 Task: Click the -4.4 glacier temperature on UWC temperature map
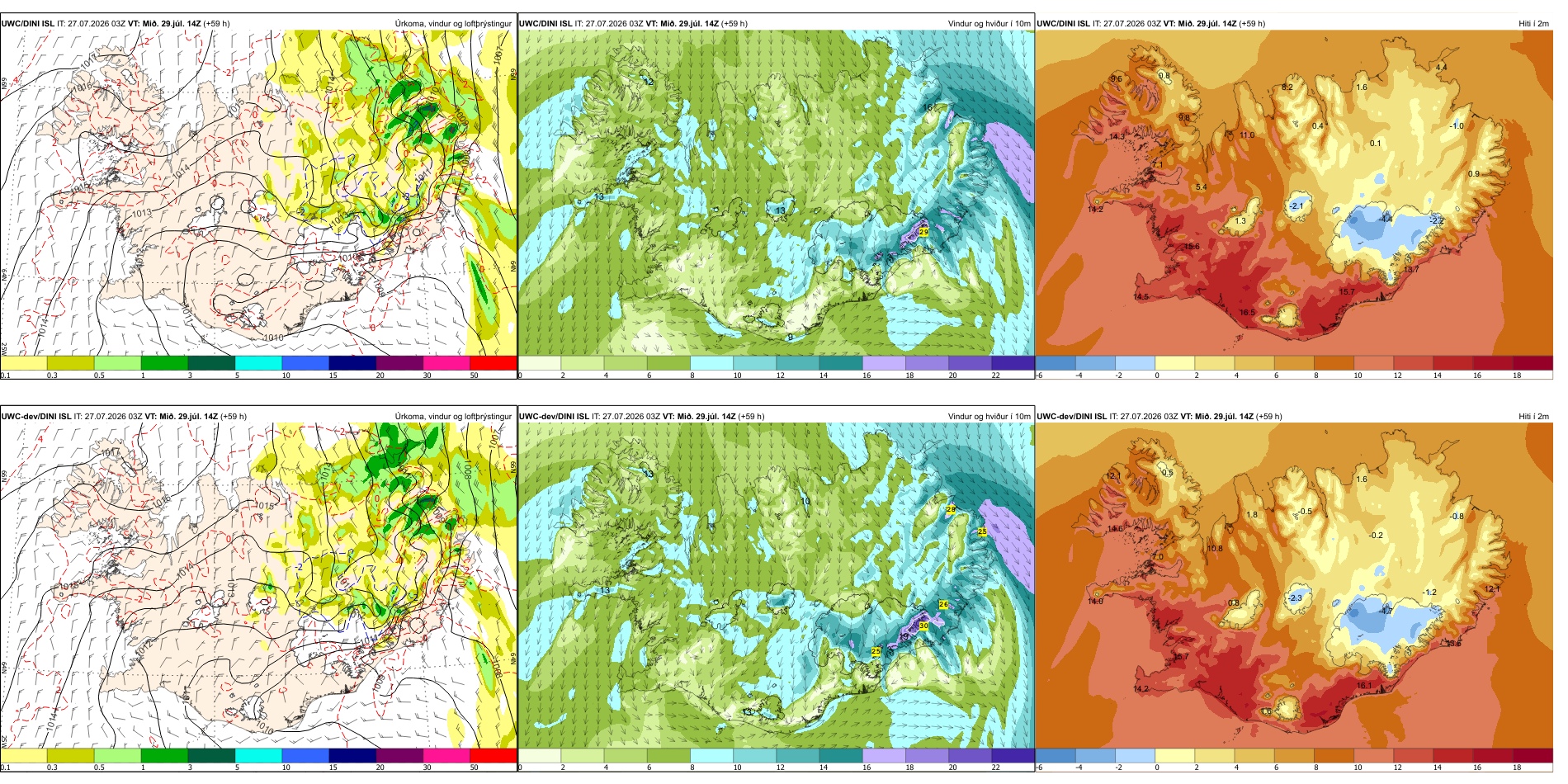1385,219
